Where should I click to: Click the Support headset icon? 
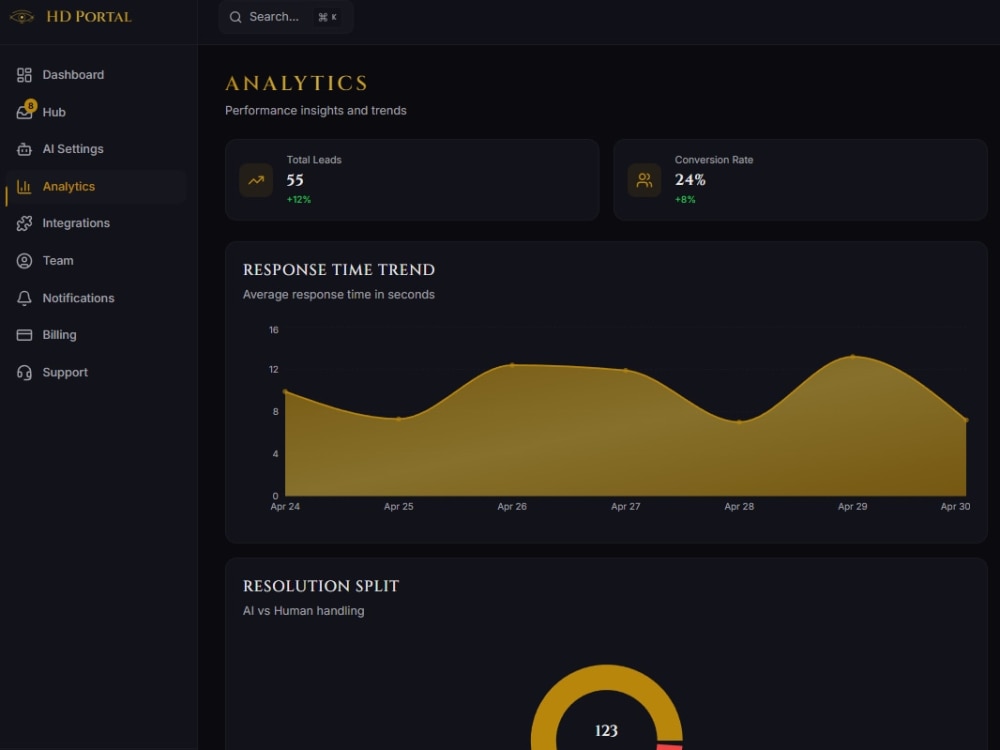pos(24,372)
